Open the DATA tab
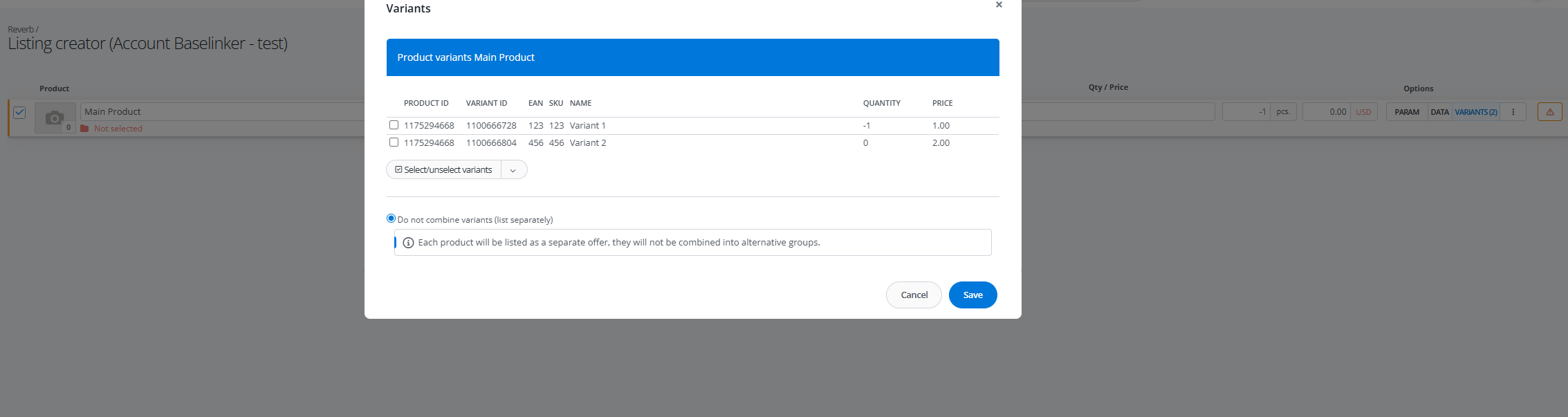This screenshot has height=417, width=1568. click(x=1439, y=112)
